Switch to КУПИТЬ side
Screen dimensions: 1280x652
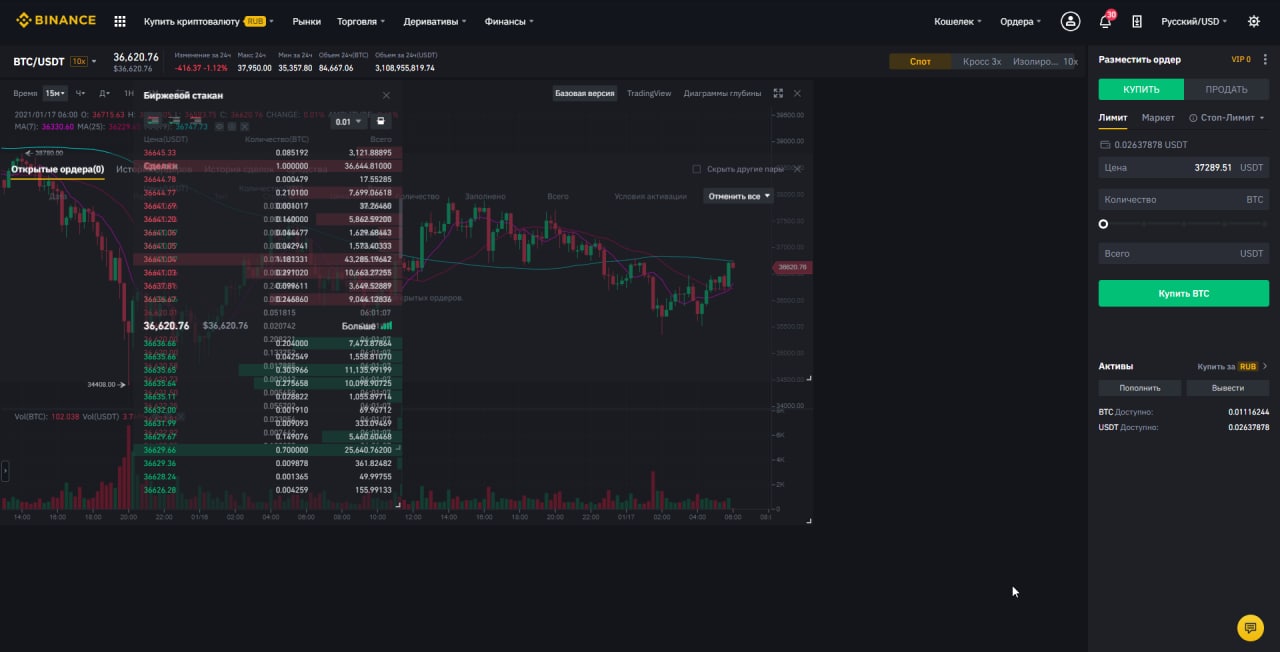click(1141, 89)
